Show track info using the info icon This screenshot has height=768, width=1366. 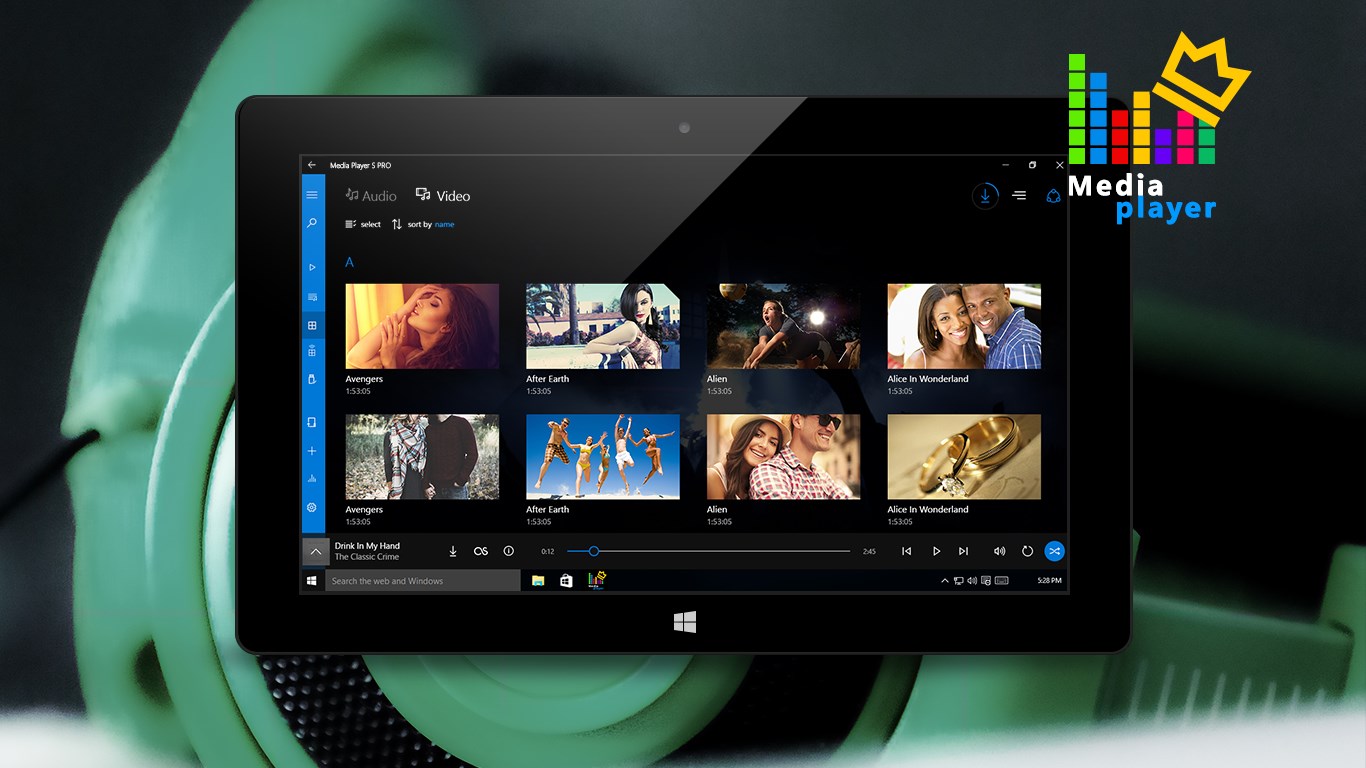click(508, 551)
